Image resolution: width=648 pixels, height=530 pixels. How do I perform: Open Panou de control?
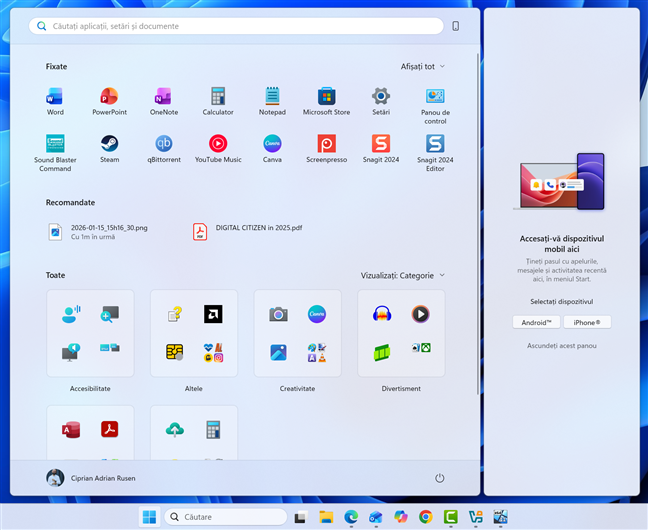[x=435, y=106]
